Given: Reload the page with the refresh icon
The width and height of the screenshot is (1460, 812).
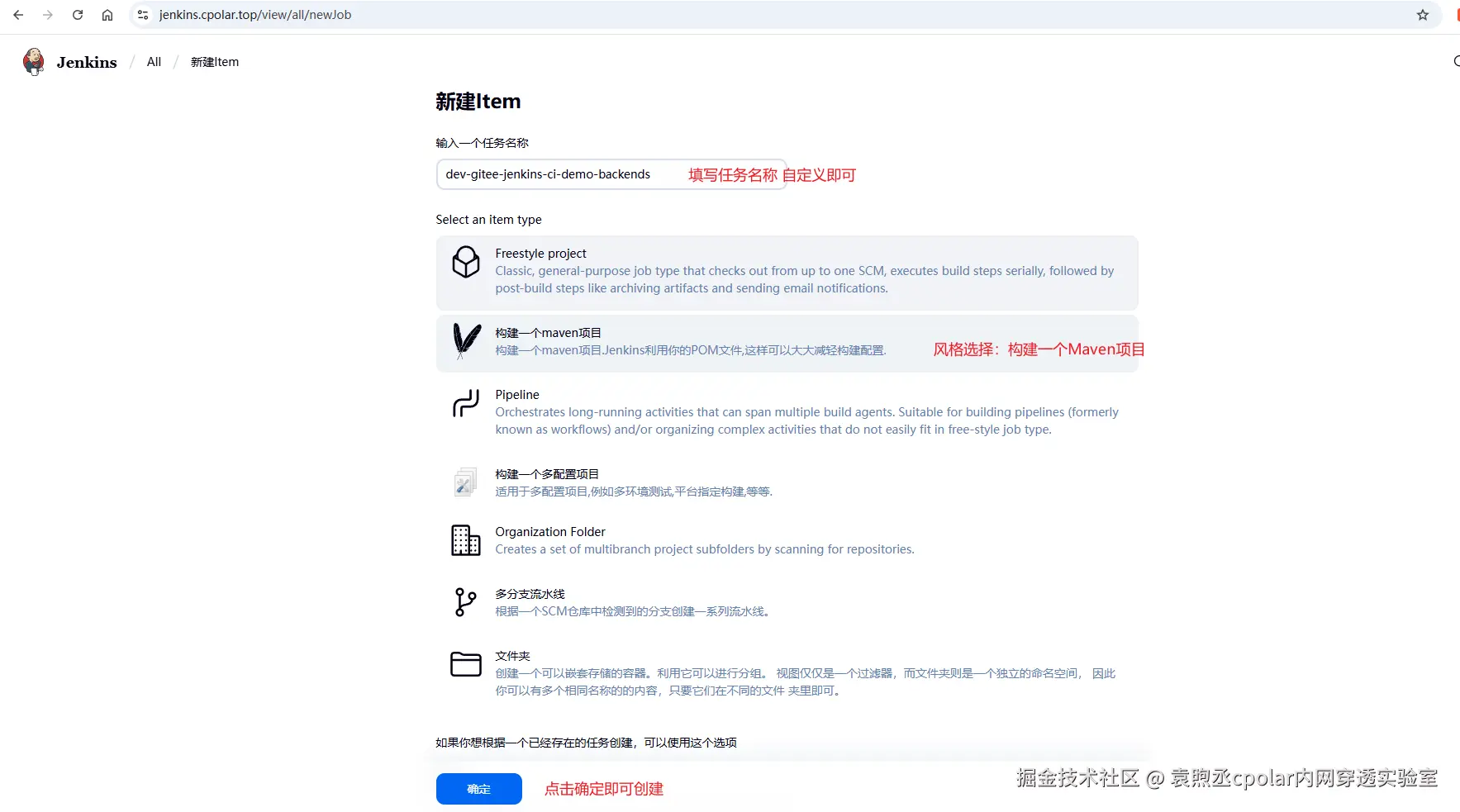Looking at the screenshot, I should tap(78, 15).
